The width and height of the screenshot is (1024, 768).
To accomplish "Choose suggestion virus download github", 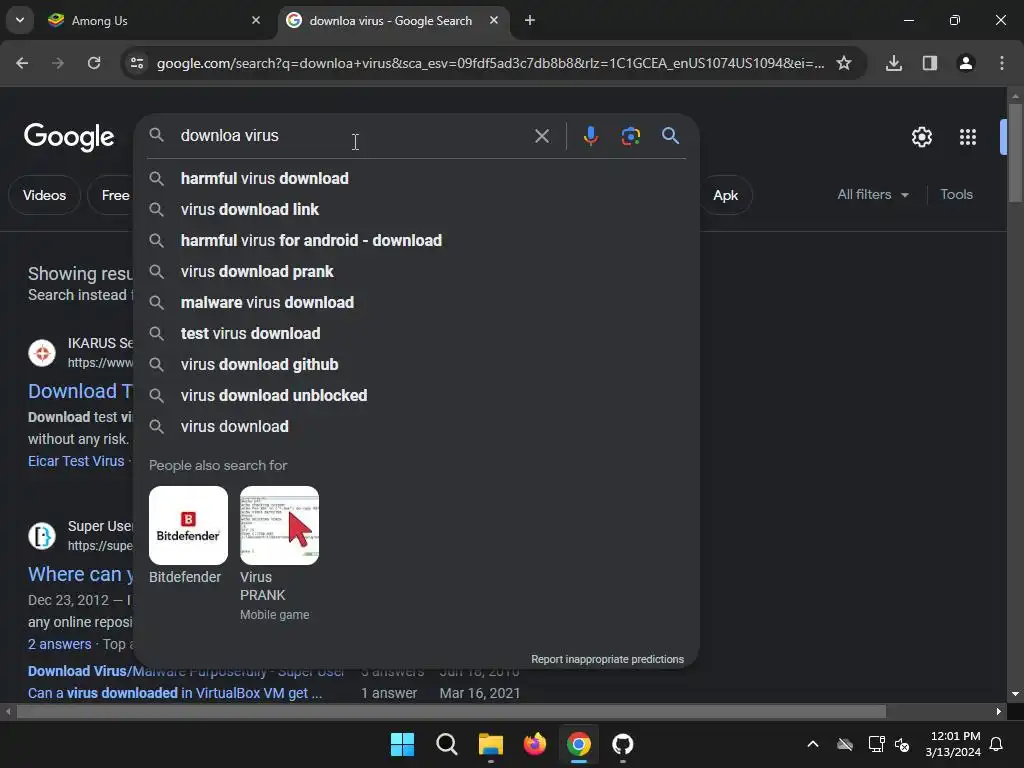I will pyautogui.click(x=417, y=364).
